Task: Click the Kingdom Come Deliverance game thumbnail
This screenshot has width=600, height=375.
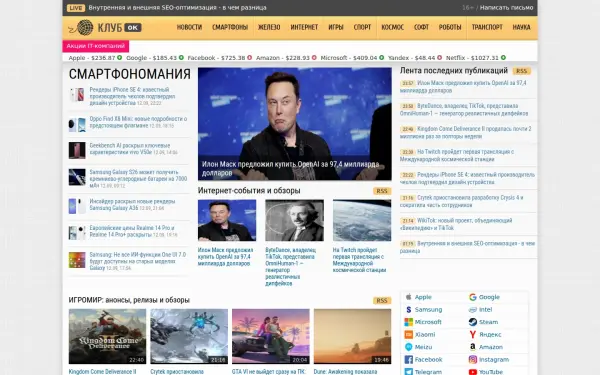Action: 107,336
